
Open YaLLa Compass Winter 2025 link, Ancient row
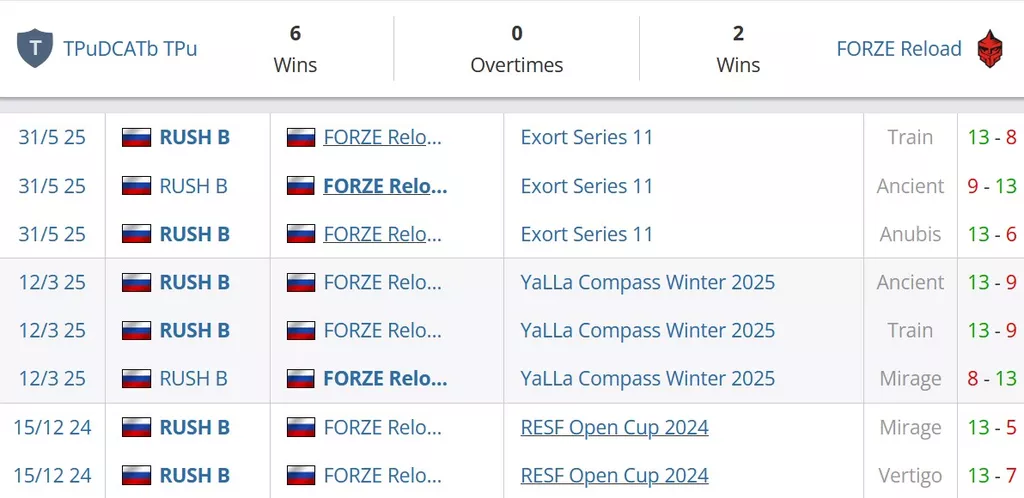pos(648,282)
